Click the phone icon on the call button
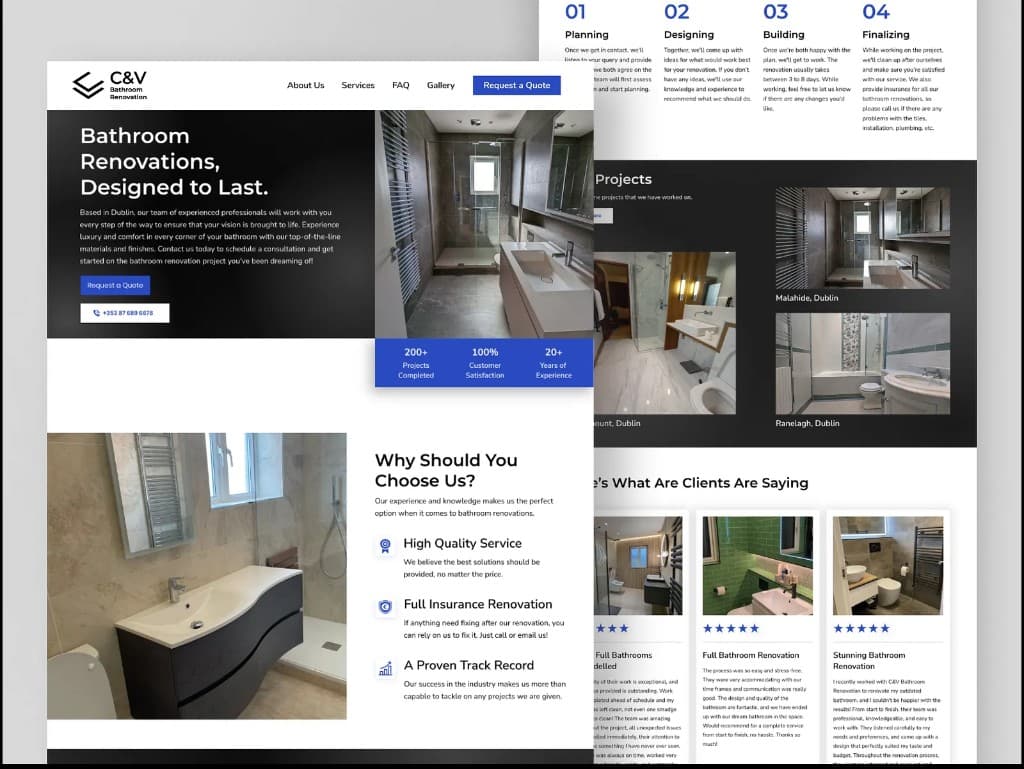The height and width of the screenshot is (769, 1024). (96, 313)
